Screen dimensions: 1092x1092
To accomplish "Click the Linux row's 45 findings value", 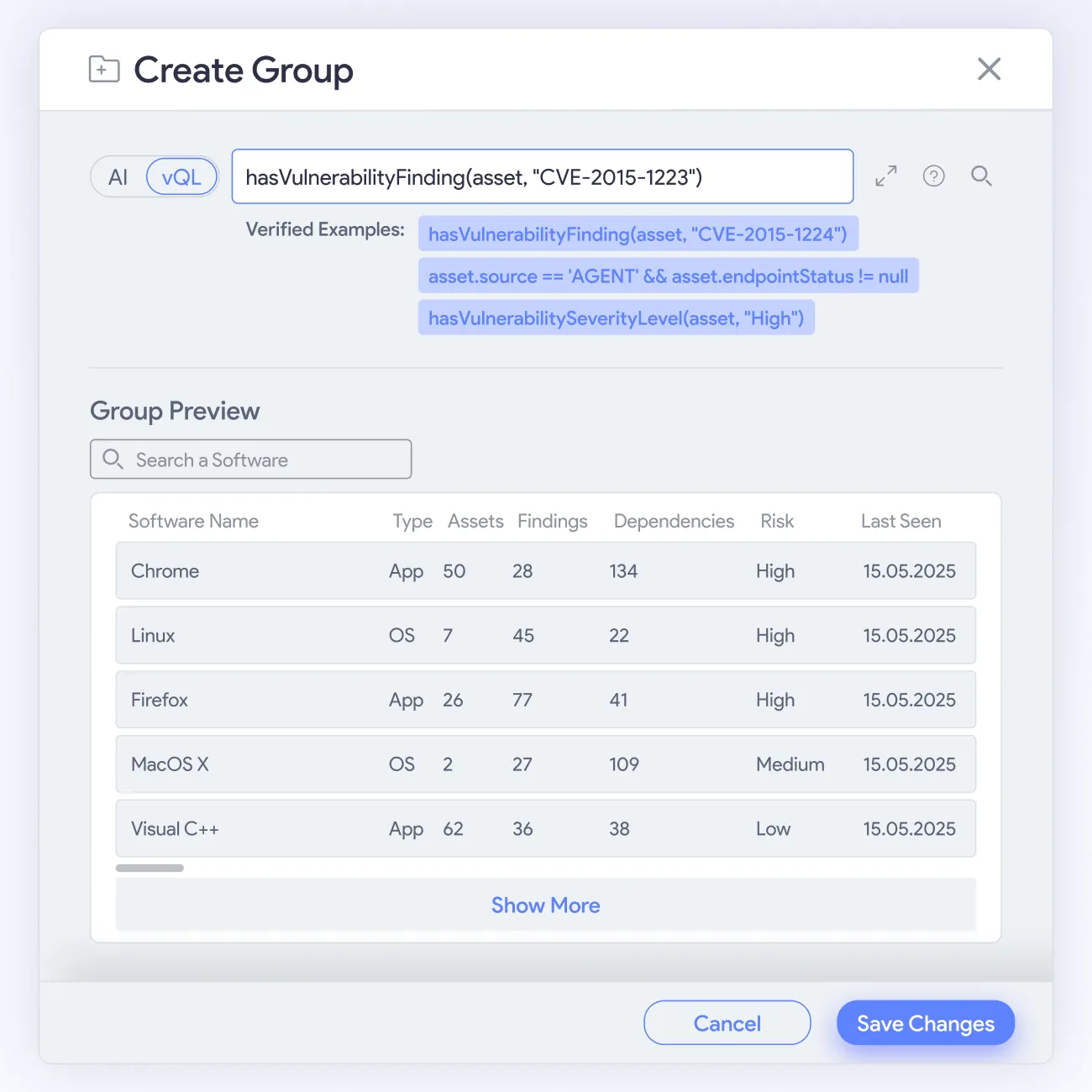I will click(523, 636).
